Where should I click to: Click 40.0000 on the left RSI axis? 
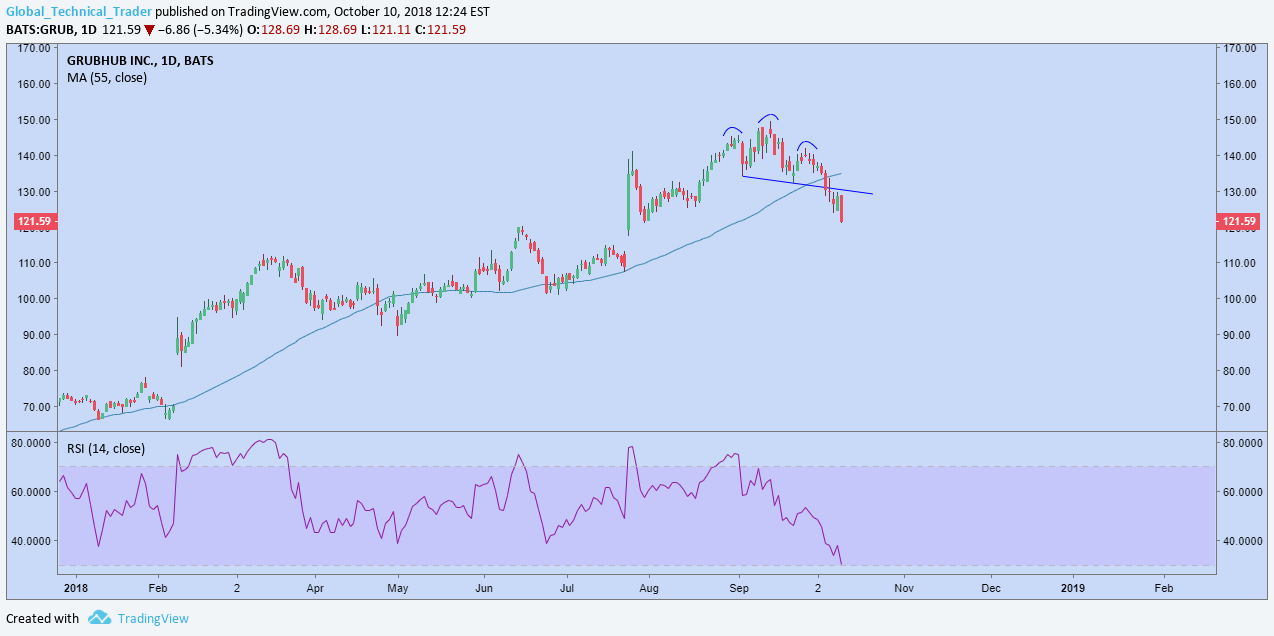click(30, 541)
